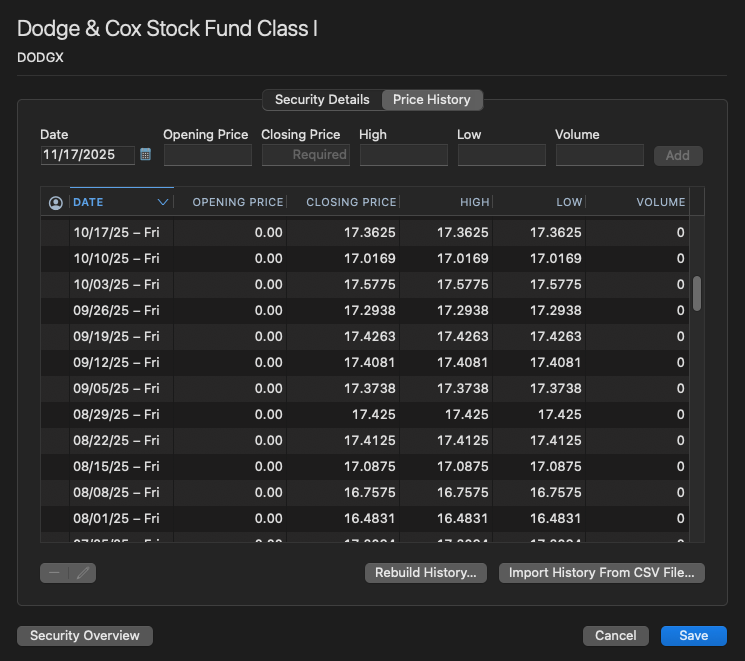Click the minus remove-entry icon
This screenshot has height=661, width=745.
click(54, 573)
